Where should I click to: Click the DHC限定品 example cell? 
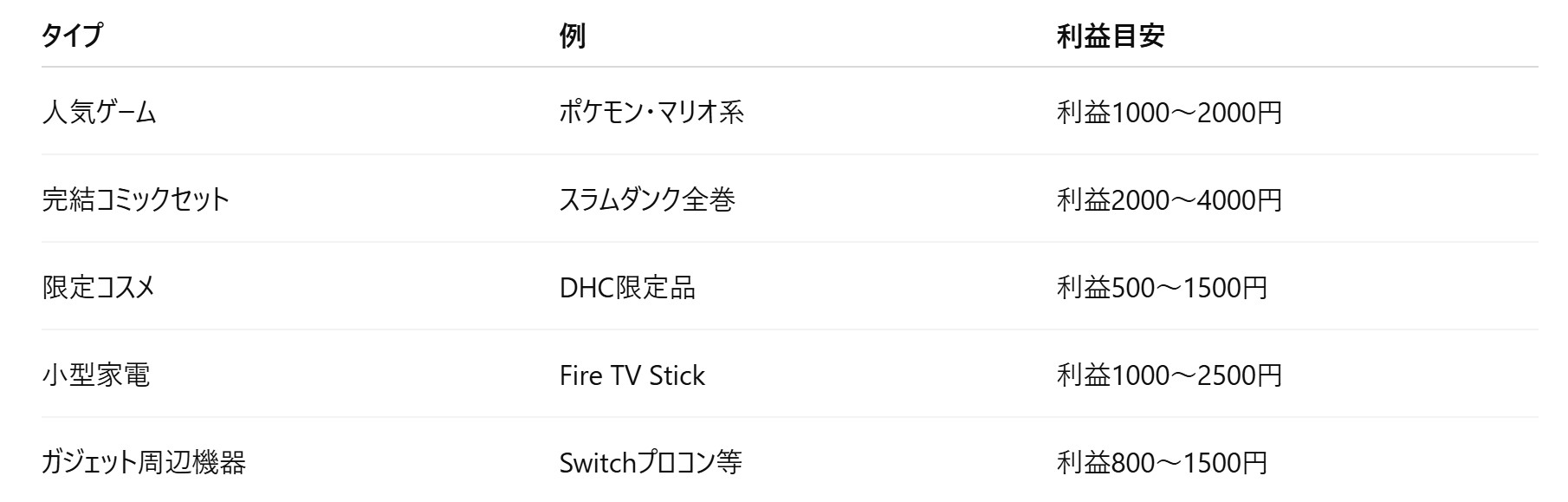[627, 288]
